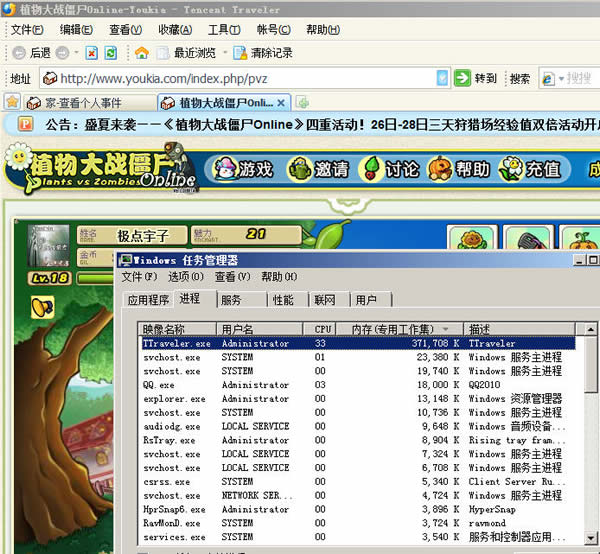Go to the Home page icon
This screenshot has width=600, height=554.
point(142,53)
